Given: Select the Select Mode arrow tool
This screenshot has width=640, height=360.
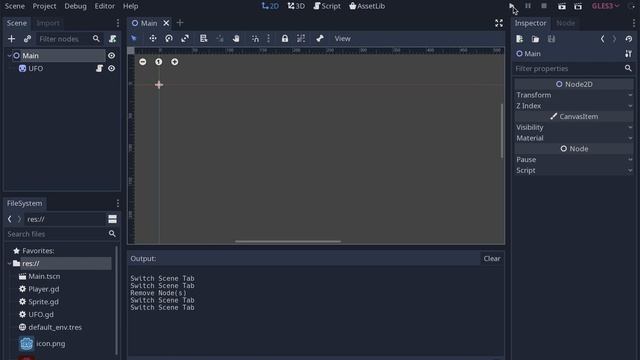Looking at the screenshot, I should point(134,39).
